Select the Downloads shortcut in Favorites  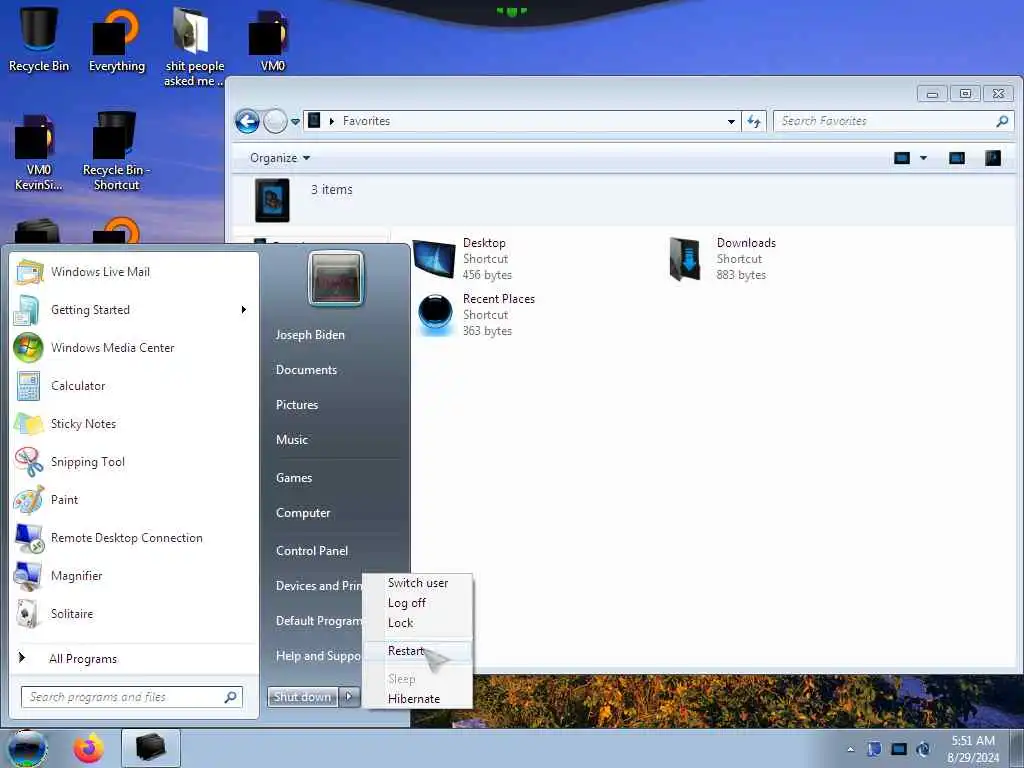pos(722,259)
